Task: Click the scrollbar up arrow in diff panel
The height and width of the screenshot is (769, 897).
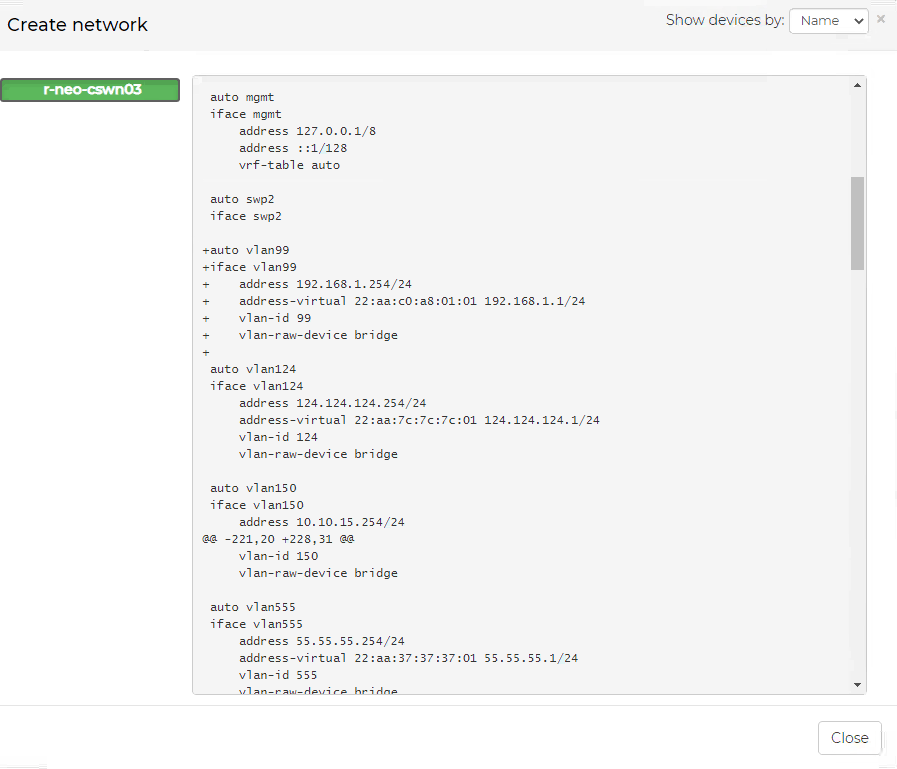Action: (x=857, y=86)
